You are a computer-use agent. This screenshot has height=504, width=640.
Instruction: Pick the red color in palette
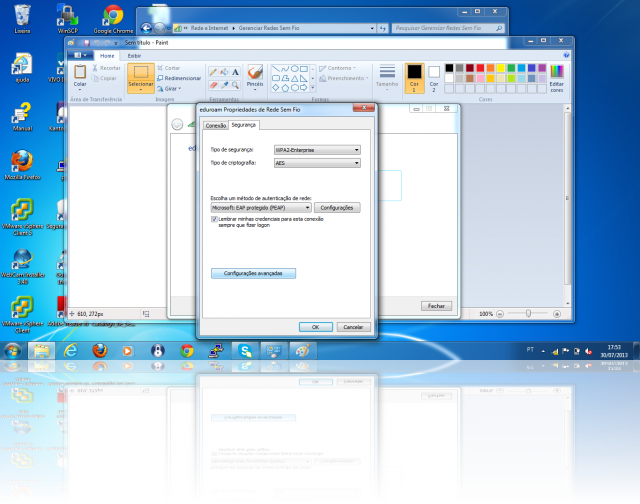[x=480, y=68]
